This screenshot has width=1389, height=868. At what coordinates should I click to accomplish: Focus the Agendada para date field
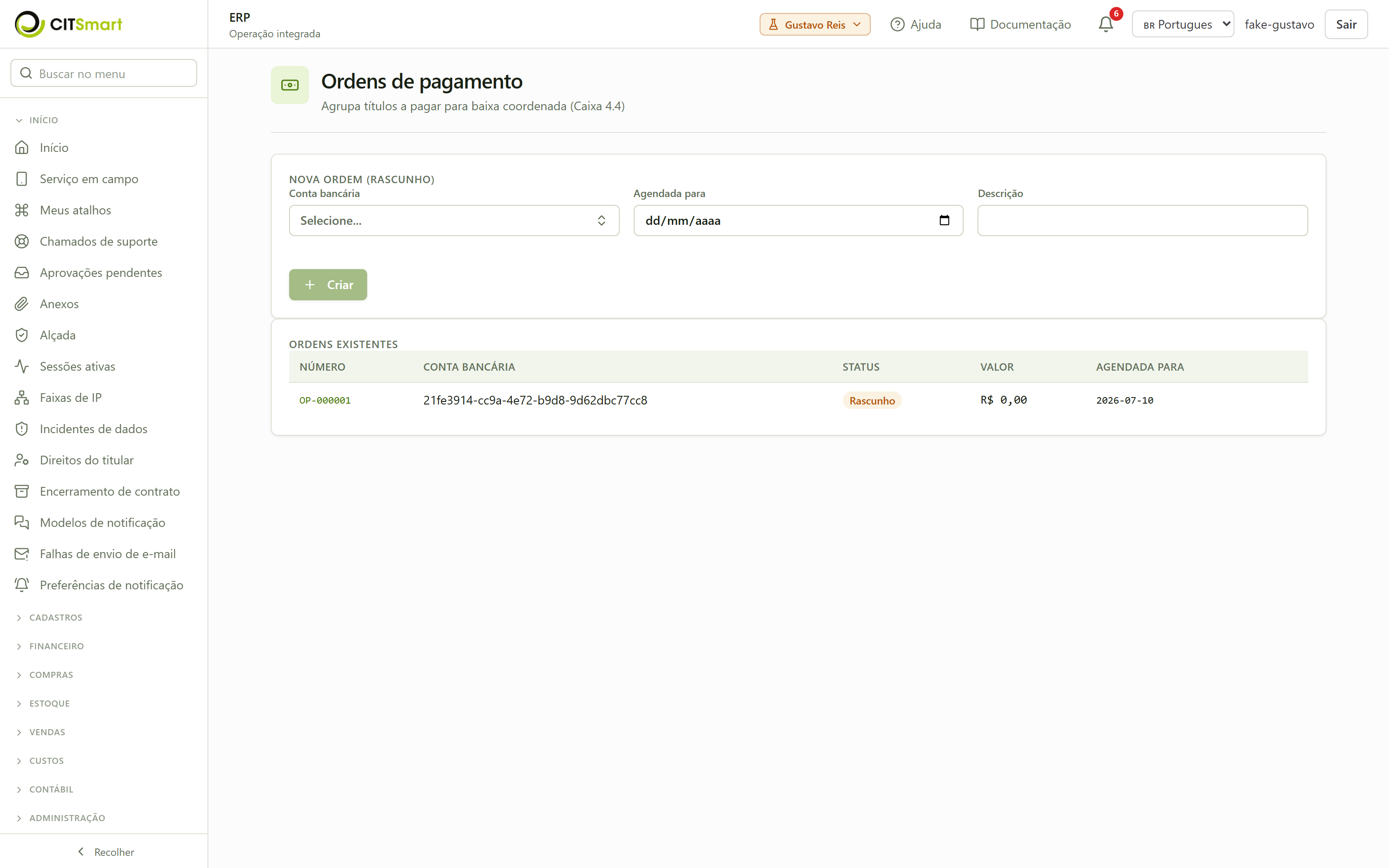[798, 220]
